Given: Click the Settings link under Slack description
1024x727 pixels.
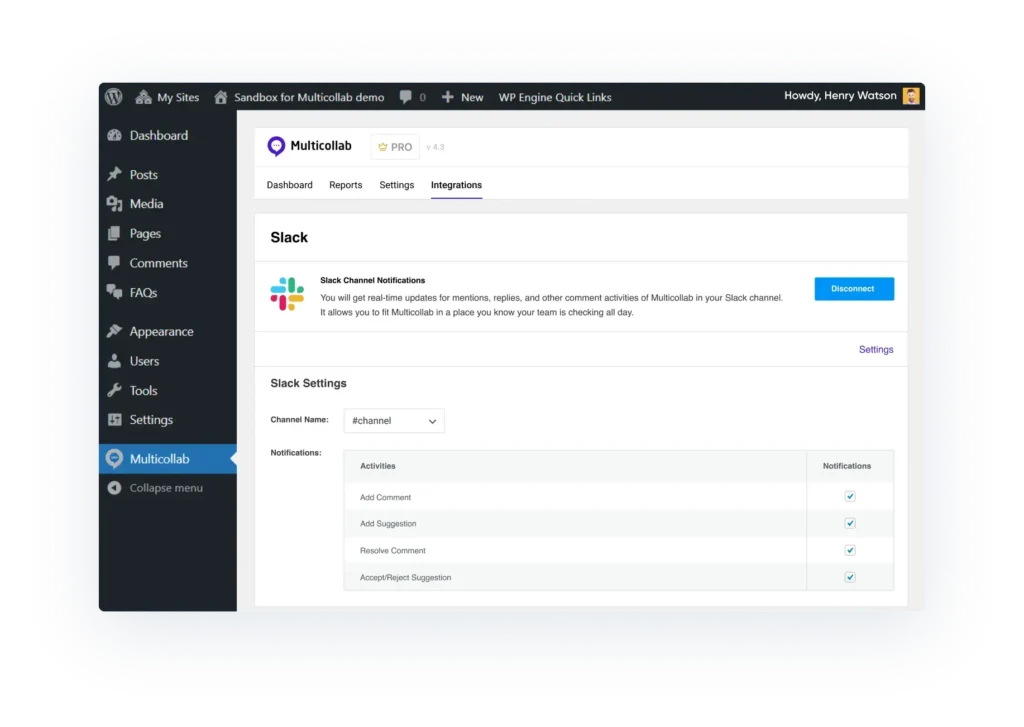Looking at the screenshot, I should 876,349.
